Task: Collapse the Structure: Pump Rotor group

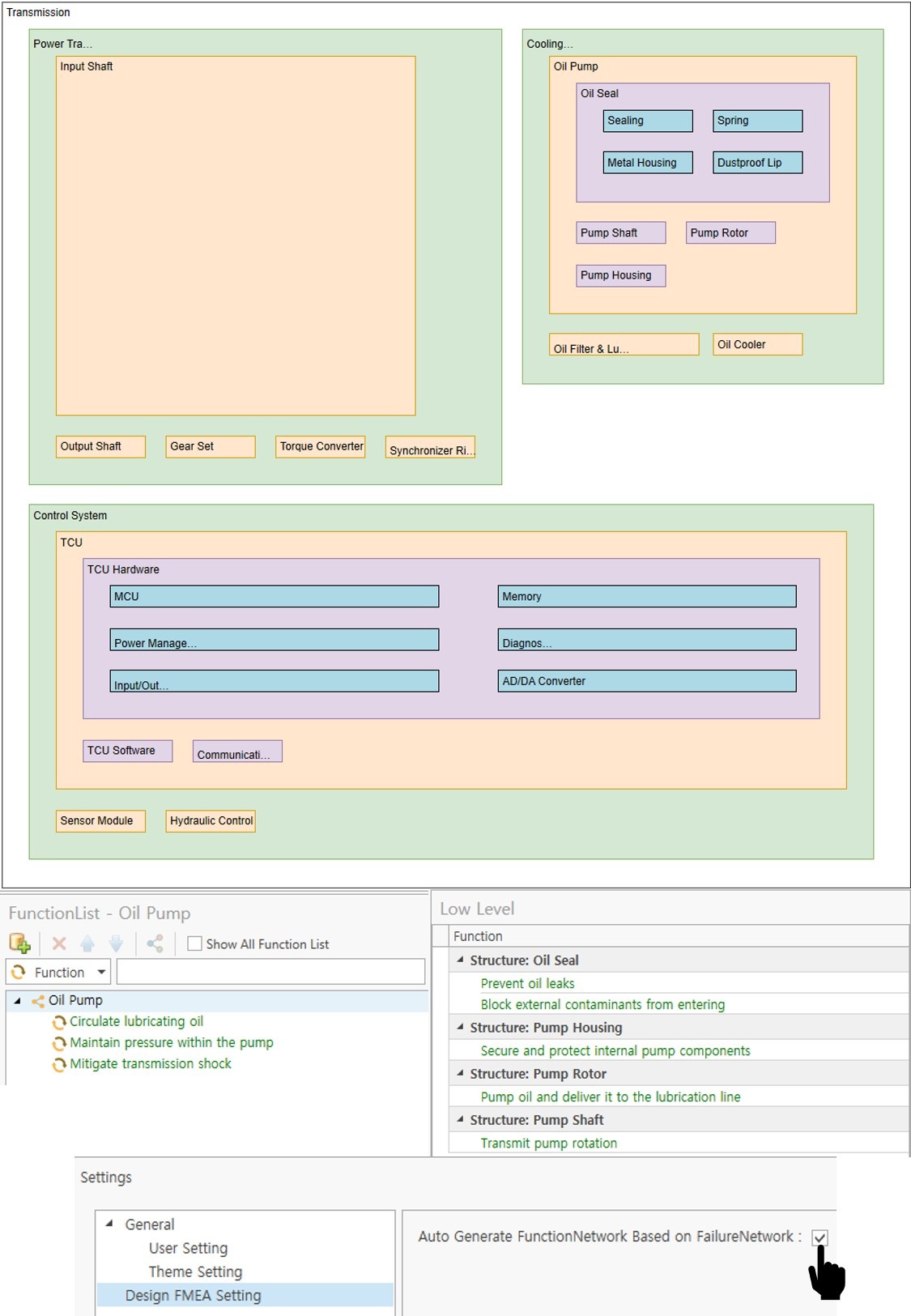Action: click(460, 1074)
